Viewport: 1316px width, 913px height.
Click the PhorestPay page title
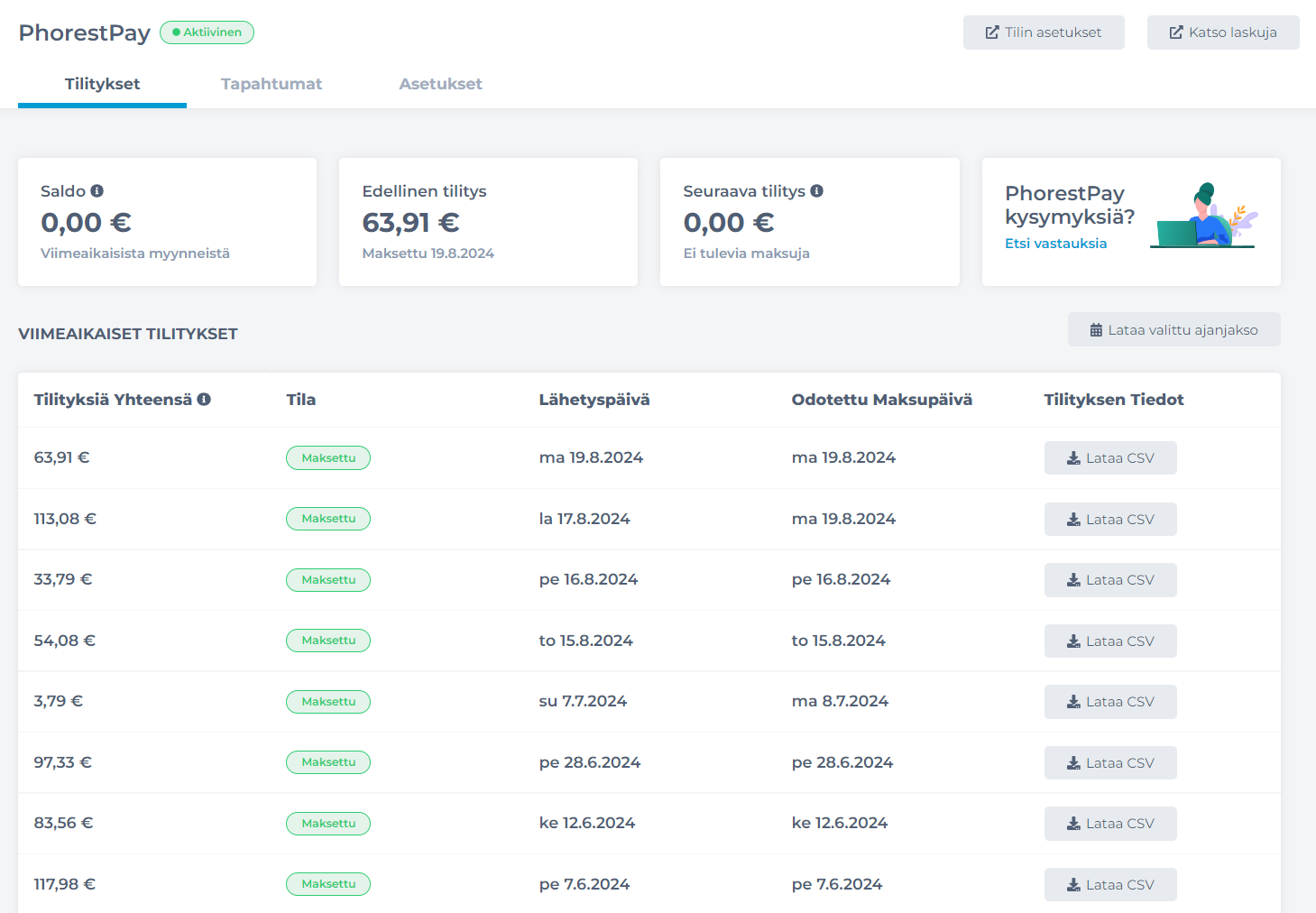[85, 32]
